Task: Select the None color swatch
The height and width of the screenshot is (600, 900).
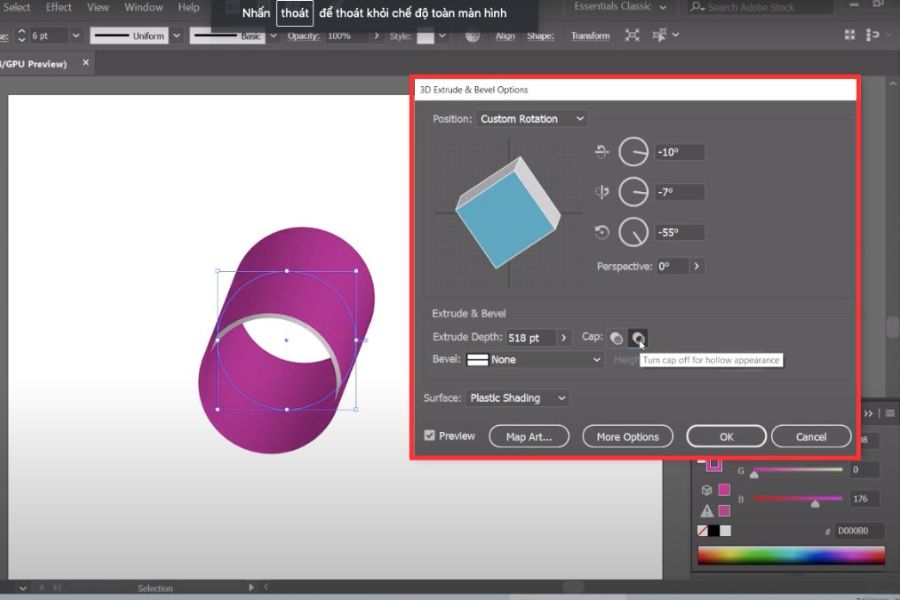Action: pos(703,531)
